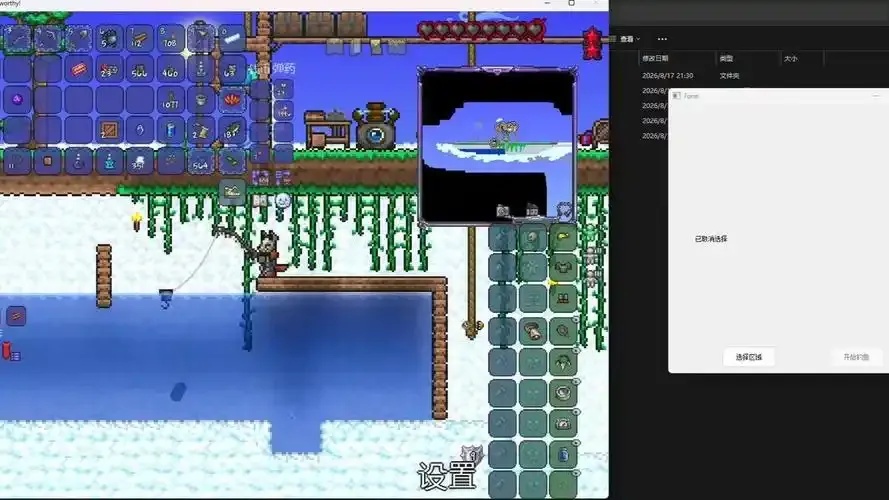Sort by 修改日期 column header
Viewport: 889px width, 500px height.
(655, 58)
